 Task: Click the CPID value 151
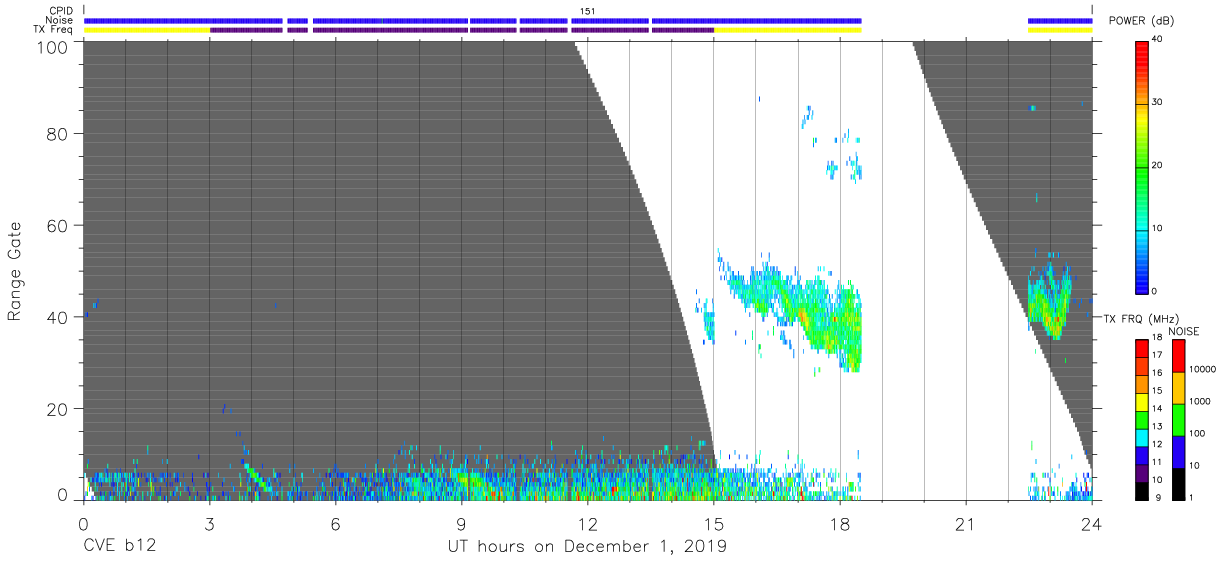coord(588,11)
